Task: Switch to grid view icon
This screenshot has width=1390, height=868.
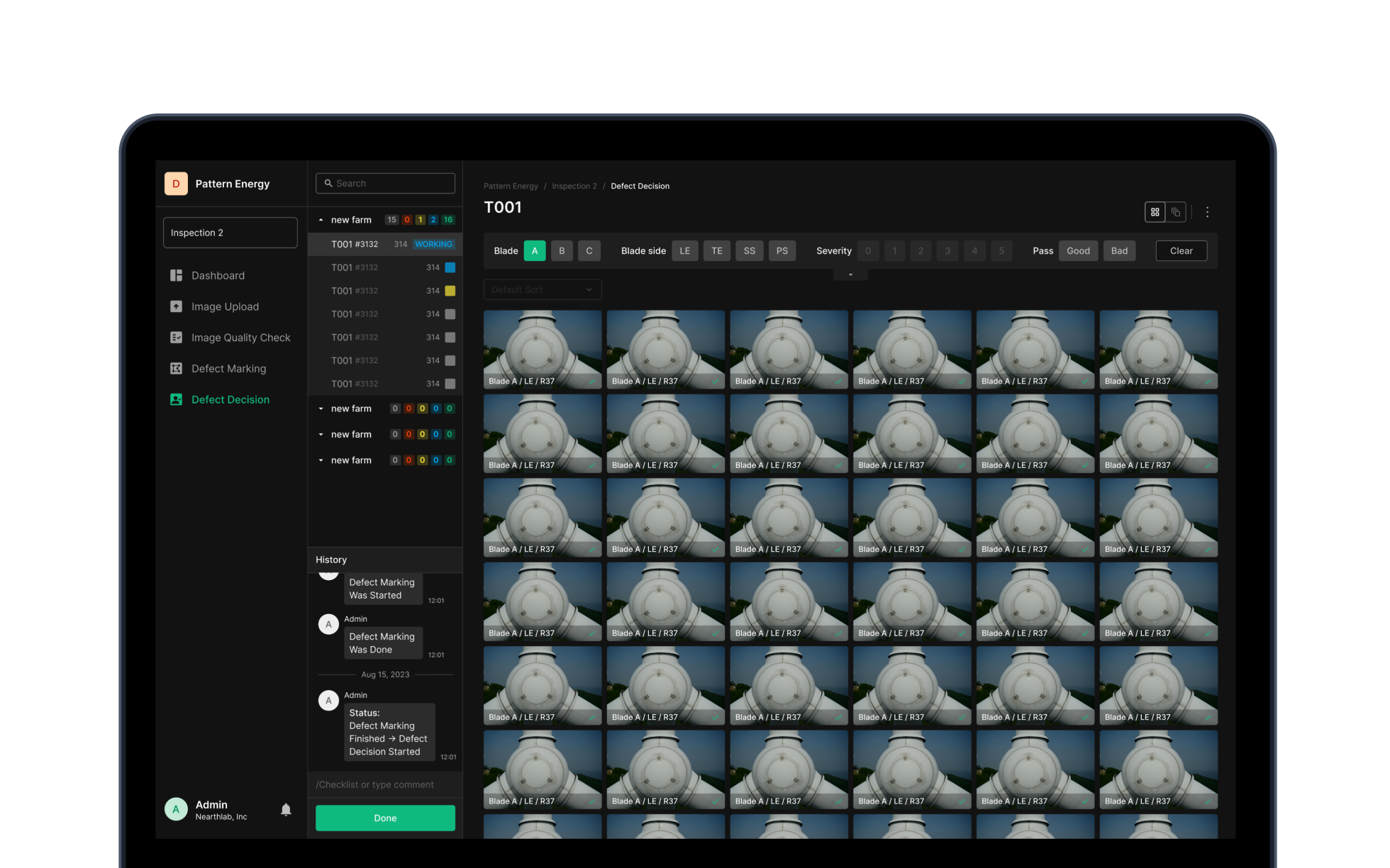Action: click(x=1155, y=212)
